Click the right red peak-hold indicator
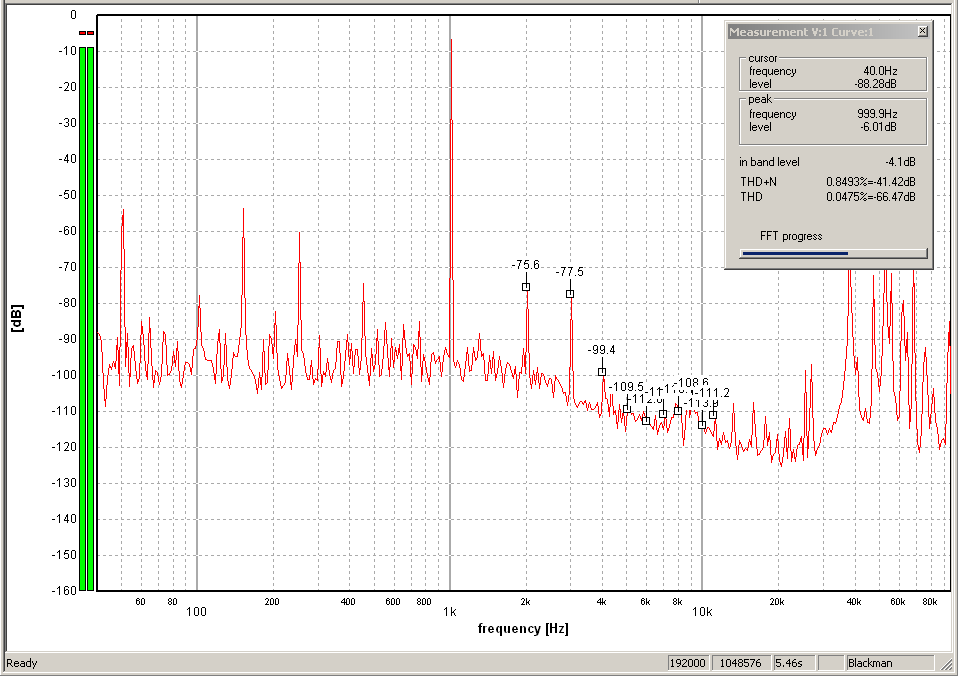The height and width of the screenshot is (676, 958). (91, 33)
